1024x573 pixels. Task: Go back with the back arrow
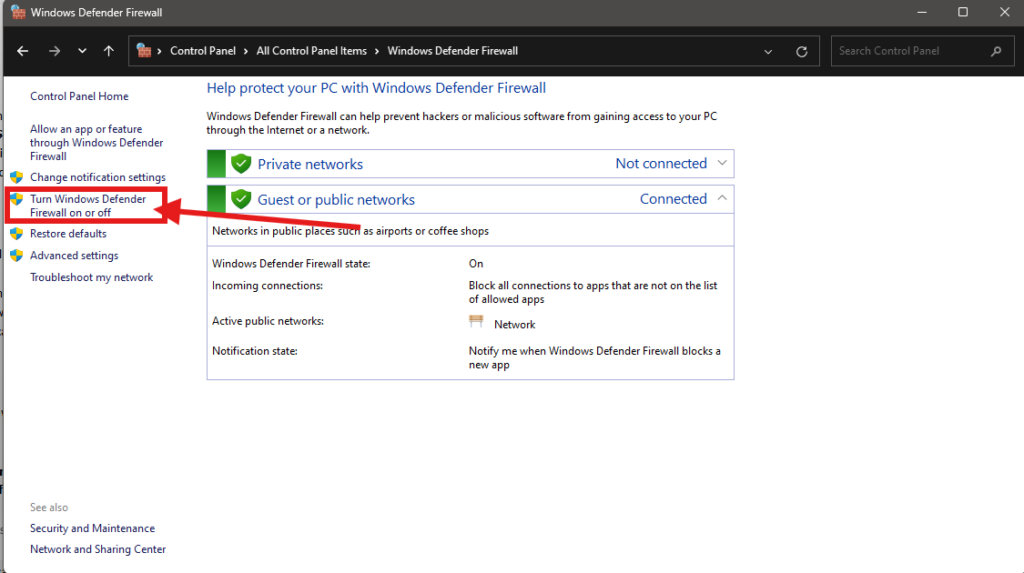click(x=23, y=51)
